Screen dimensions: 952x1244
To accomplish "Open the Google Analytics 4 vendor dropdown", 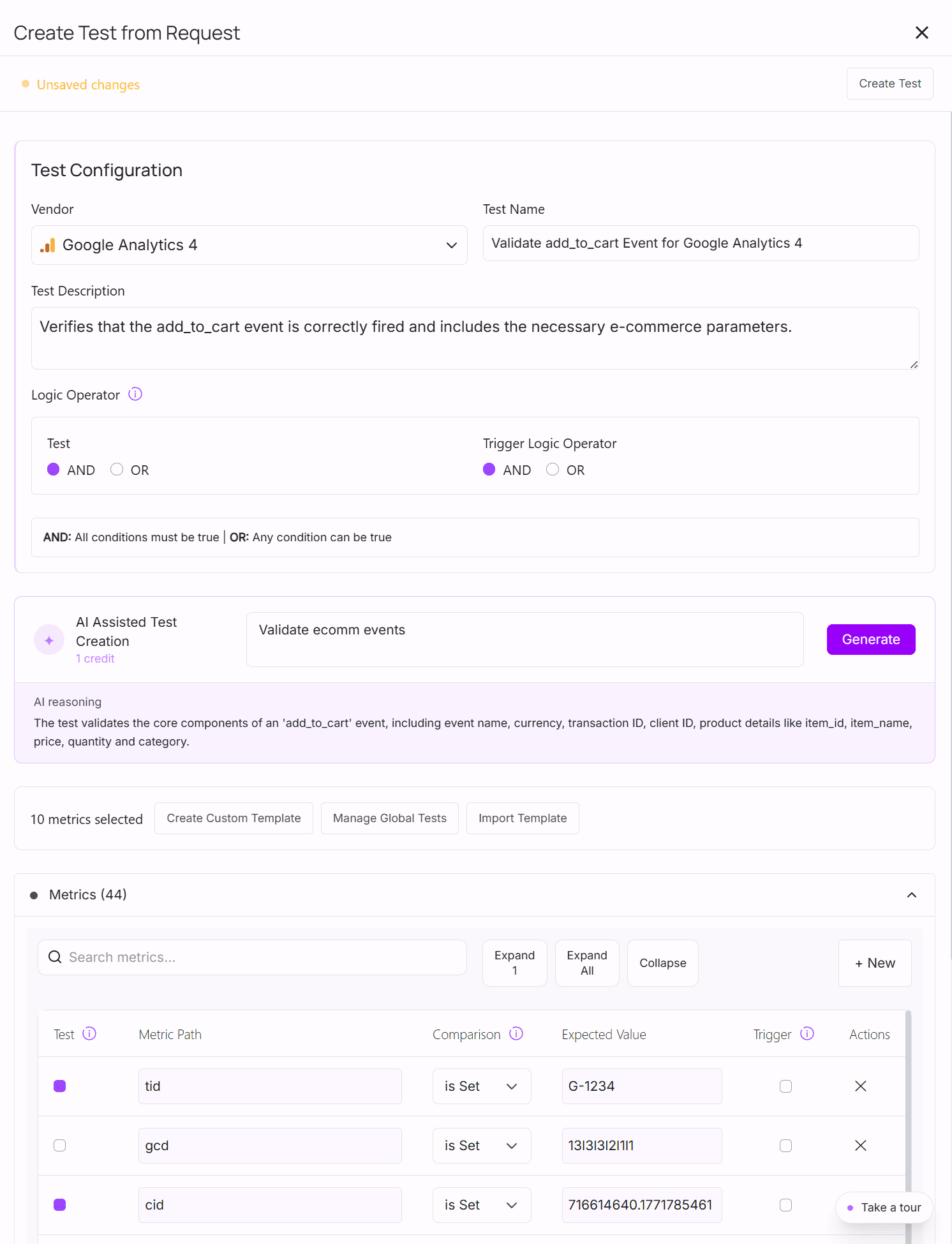I will click(x=249, y=245).
